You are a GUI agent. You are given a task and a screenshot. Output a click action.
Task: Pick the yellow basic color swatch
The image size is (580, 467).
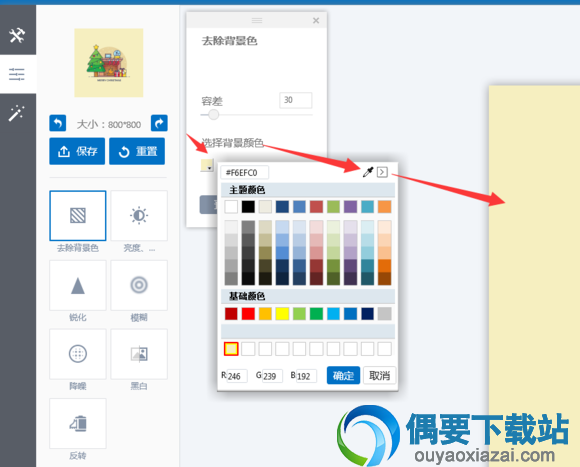point(282,314)
